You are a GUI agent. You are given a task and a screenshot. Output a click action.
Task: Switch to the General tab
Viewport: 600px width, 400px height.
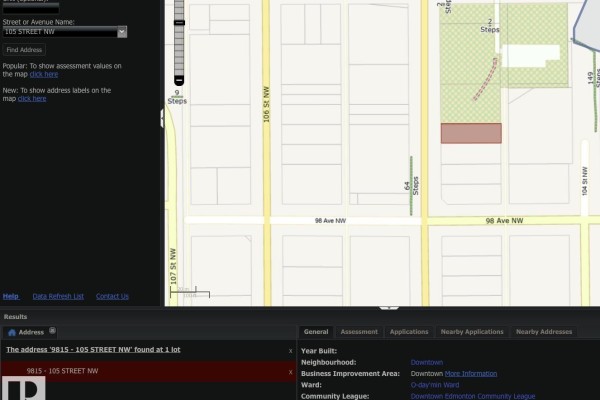[x=316, y=332]
